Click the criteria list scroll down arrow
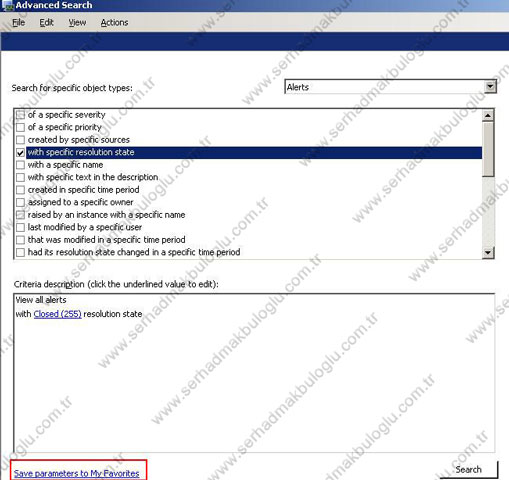The width and height of the screenshot is (509, 480). coord(488,252)
